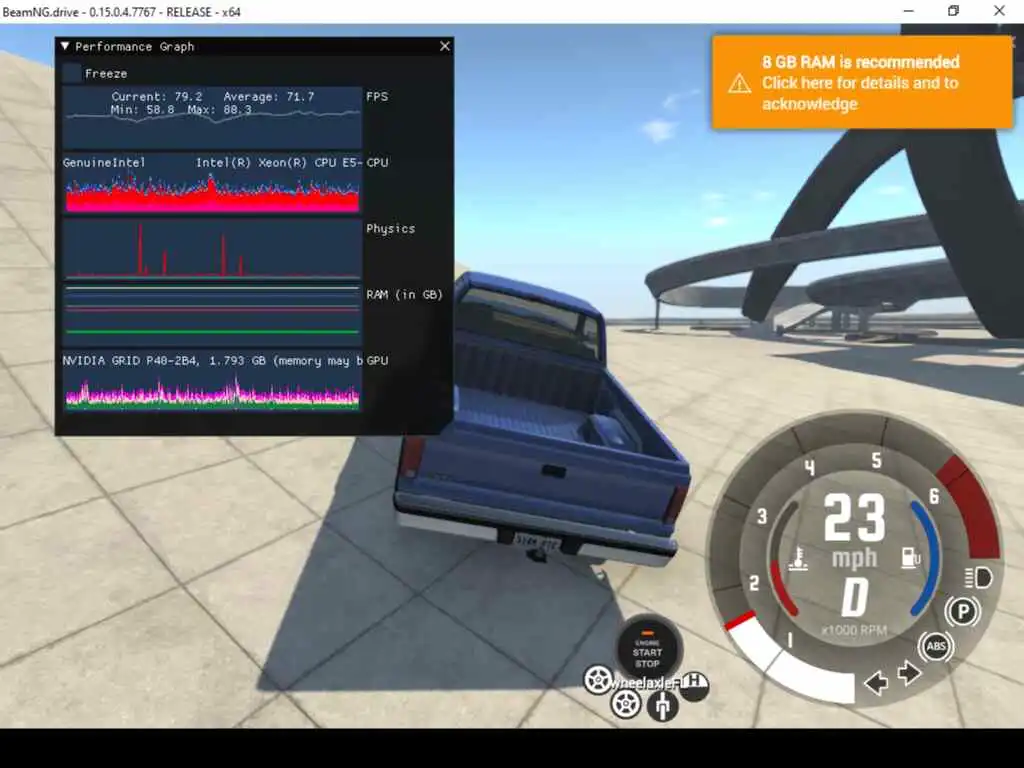Viewport: 1024px width, 768px height.
Task: Click the CPU usage graph
Action: click(x=212, y=185)
